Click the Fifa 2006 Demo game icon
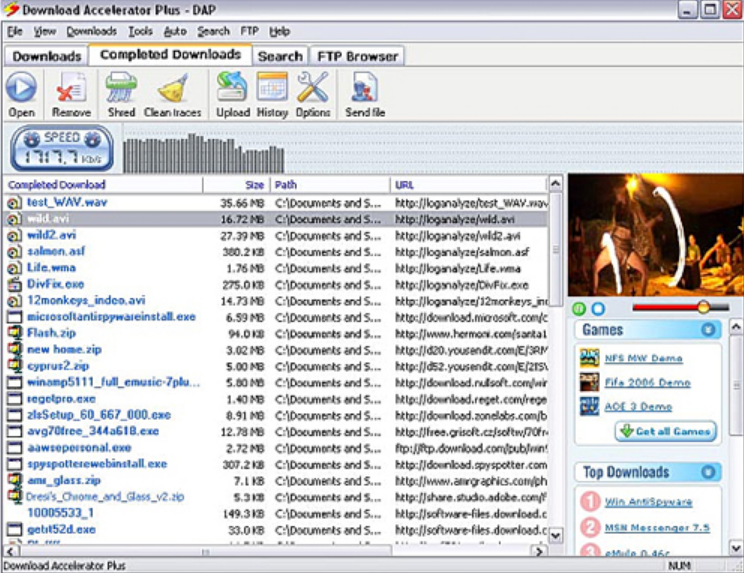The image size is (744, 573). click(x=589, y=382)
